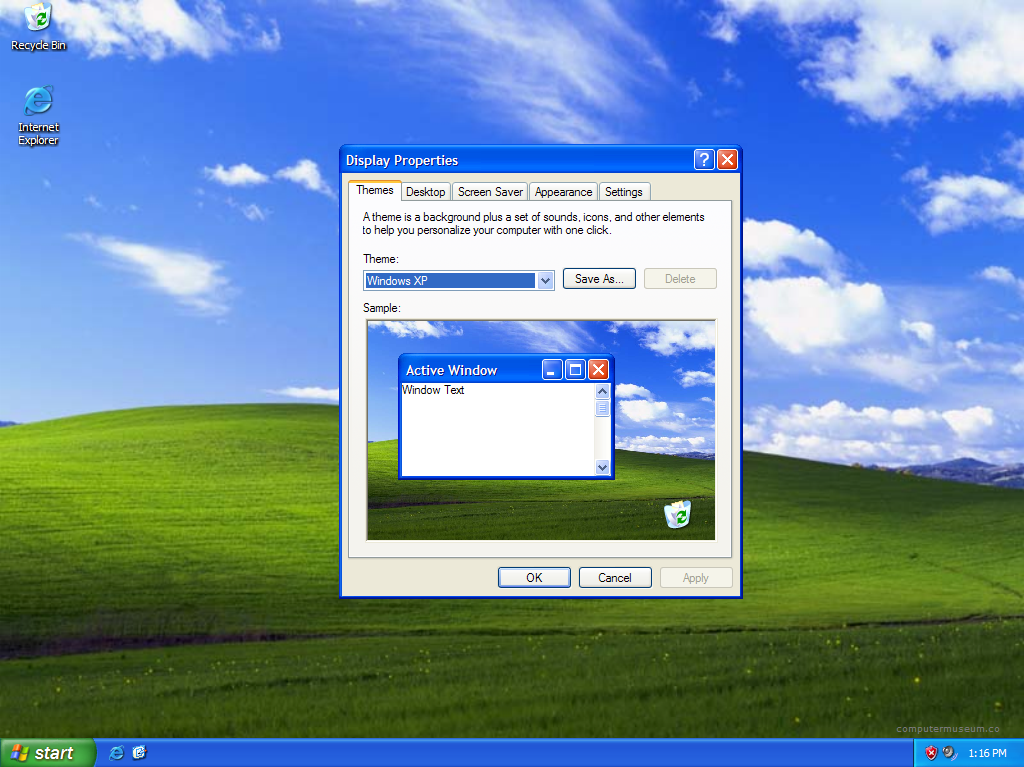The height and width of the screenshot is (767, 1024).
Task: Click the maximize icon in the Active Window preview
Action: click(x=575, y=369)
